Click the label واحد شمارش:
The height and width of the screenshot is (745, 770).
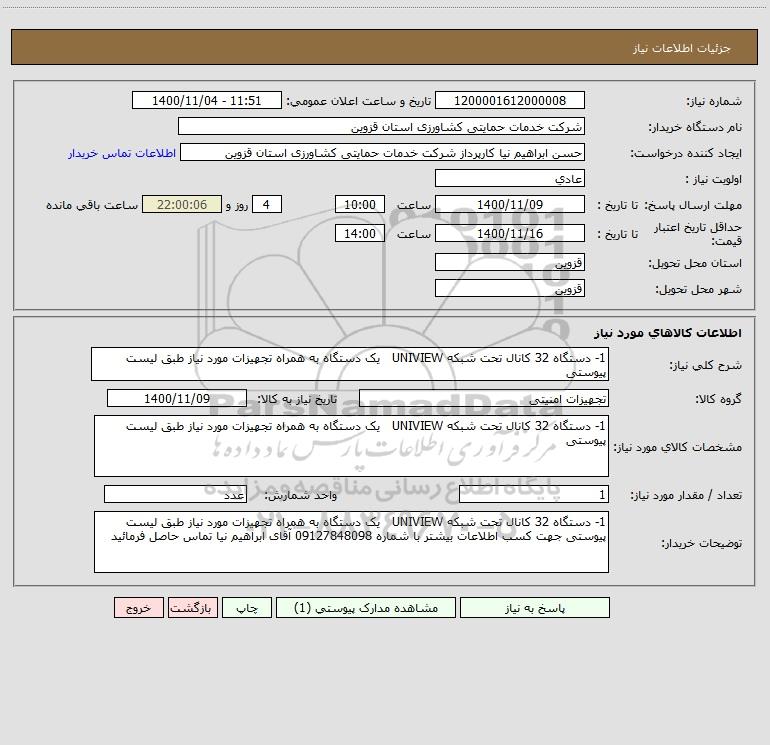(x=301, y=495)
